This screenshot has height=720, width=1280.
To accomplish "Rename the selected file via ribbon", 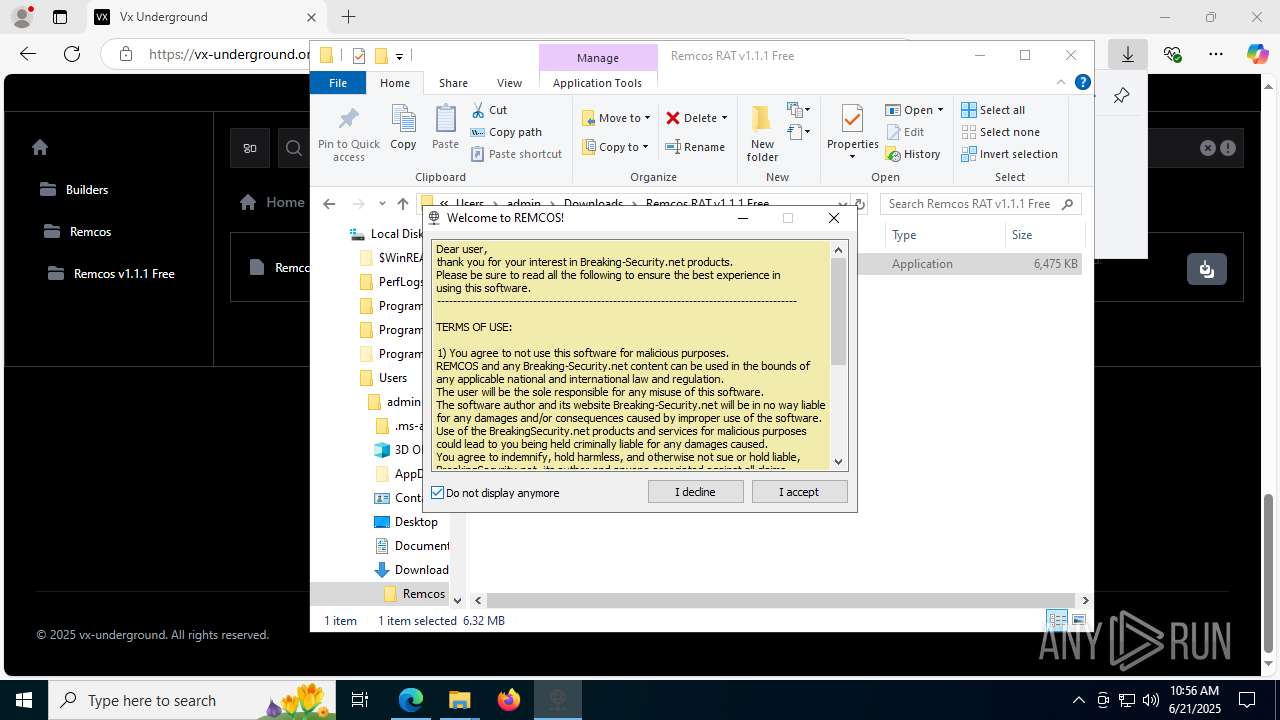I will coord(696,147).
